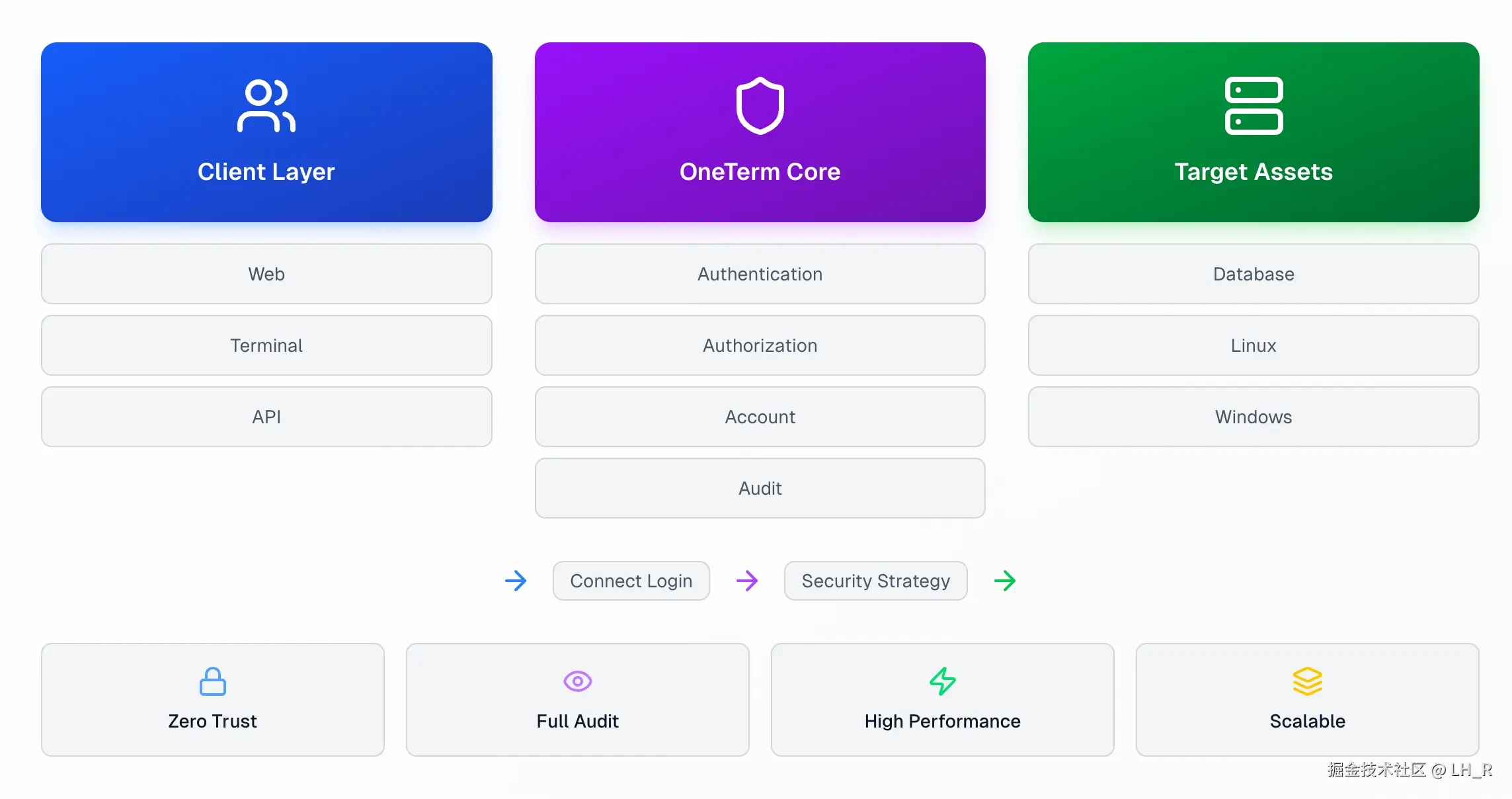Select the Target Assets heading text

(1253, 172)
